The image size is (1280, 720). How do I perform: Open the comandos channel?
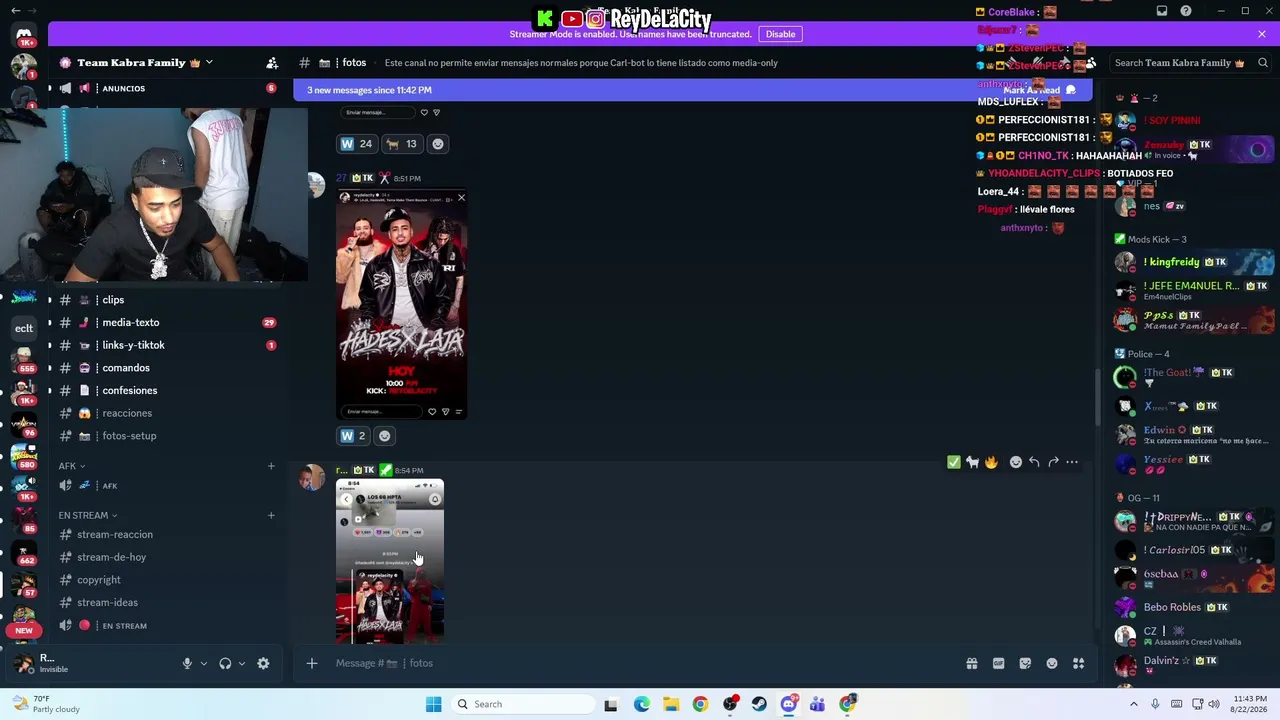coord(167,368)
